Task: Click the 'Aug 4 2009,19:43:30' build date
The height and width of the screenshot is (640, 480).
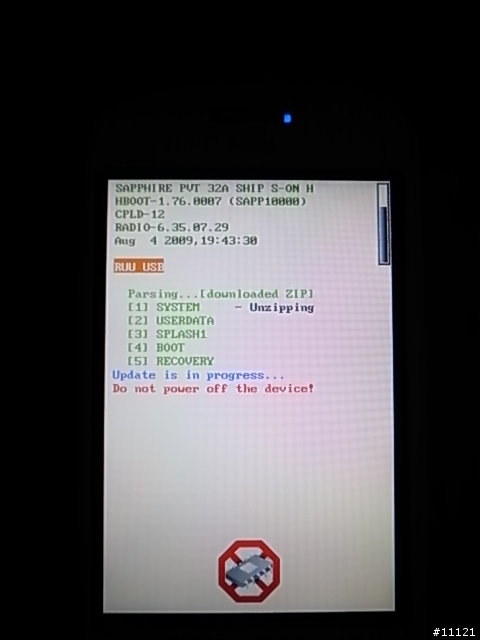Action: coord(186,241)
